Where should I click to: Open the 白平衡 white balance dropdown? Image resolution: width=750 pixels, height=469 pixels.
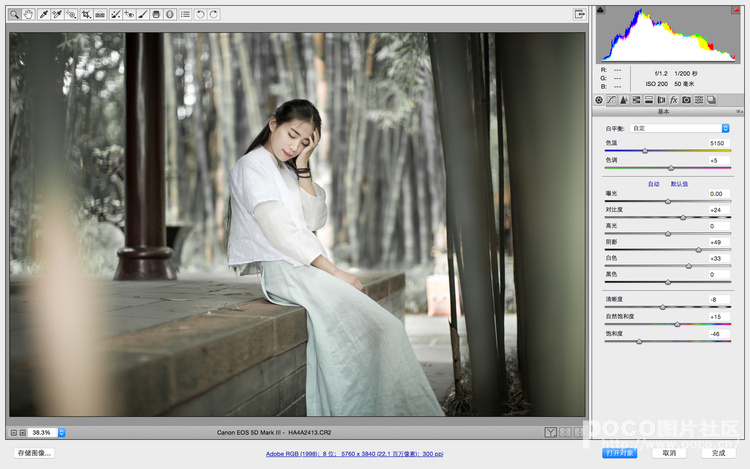[680, 128]
